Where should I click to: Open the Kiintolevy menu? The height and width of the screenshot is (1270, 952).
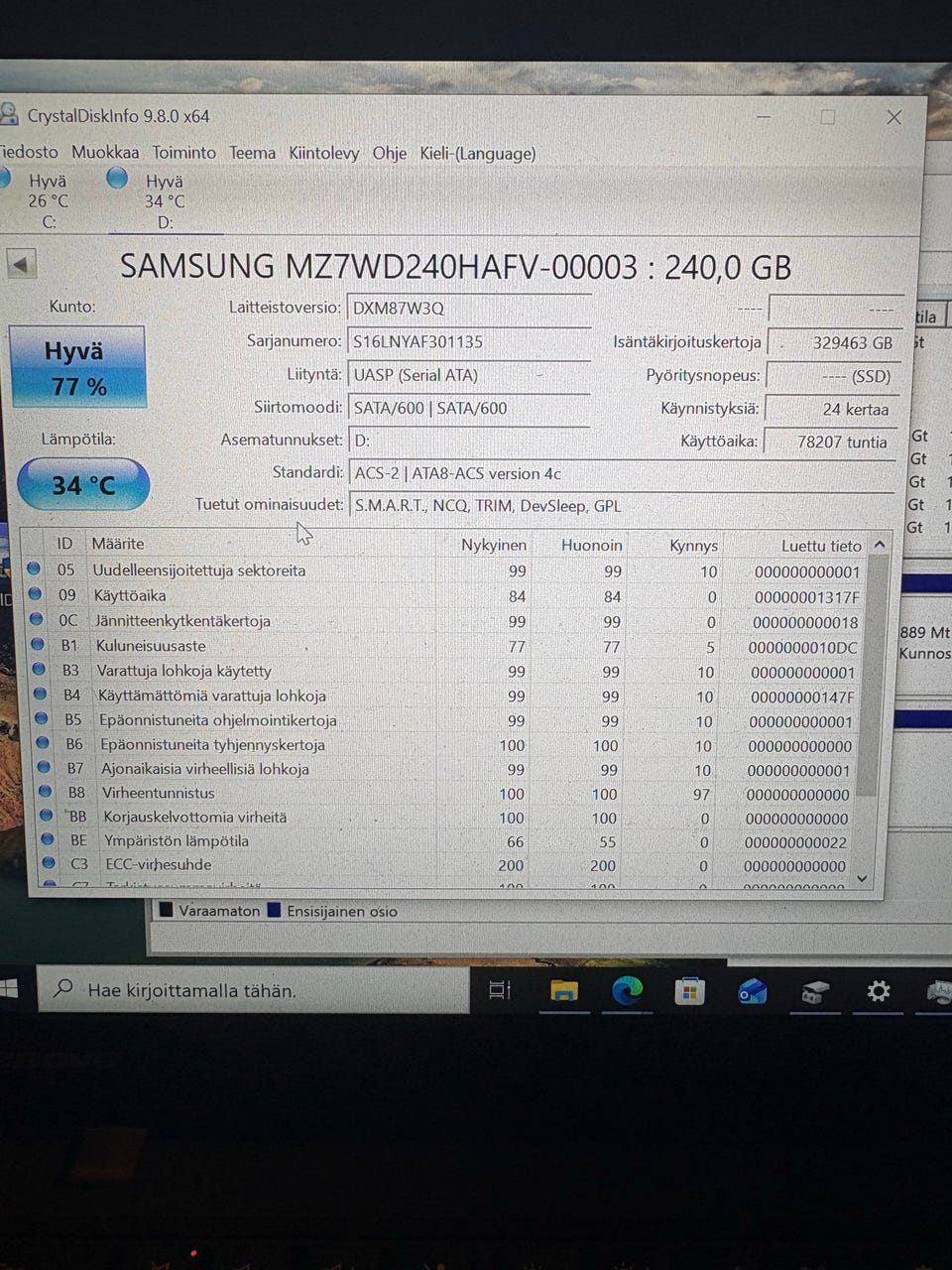click(x=324, y=153)
